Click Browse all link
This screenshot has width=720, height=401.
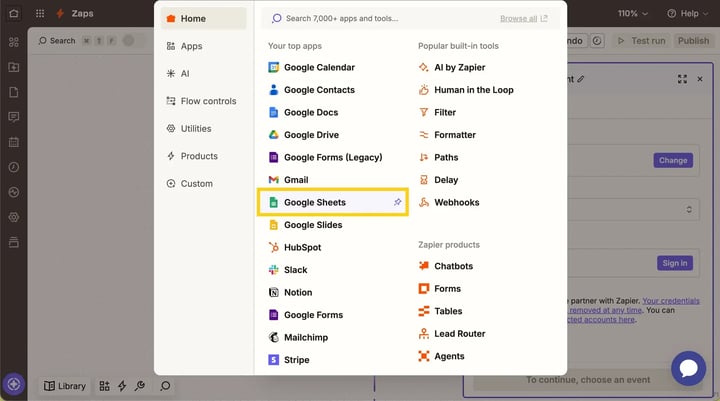pyautogui.click(x=523, y=19)
